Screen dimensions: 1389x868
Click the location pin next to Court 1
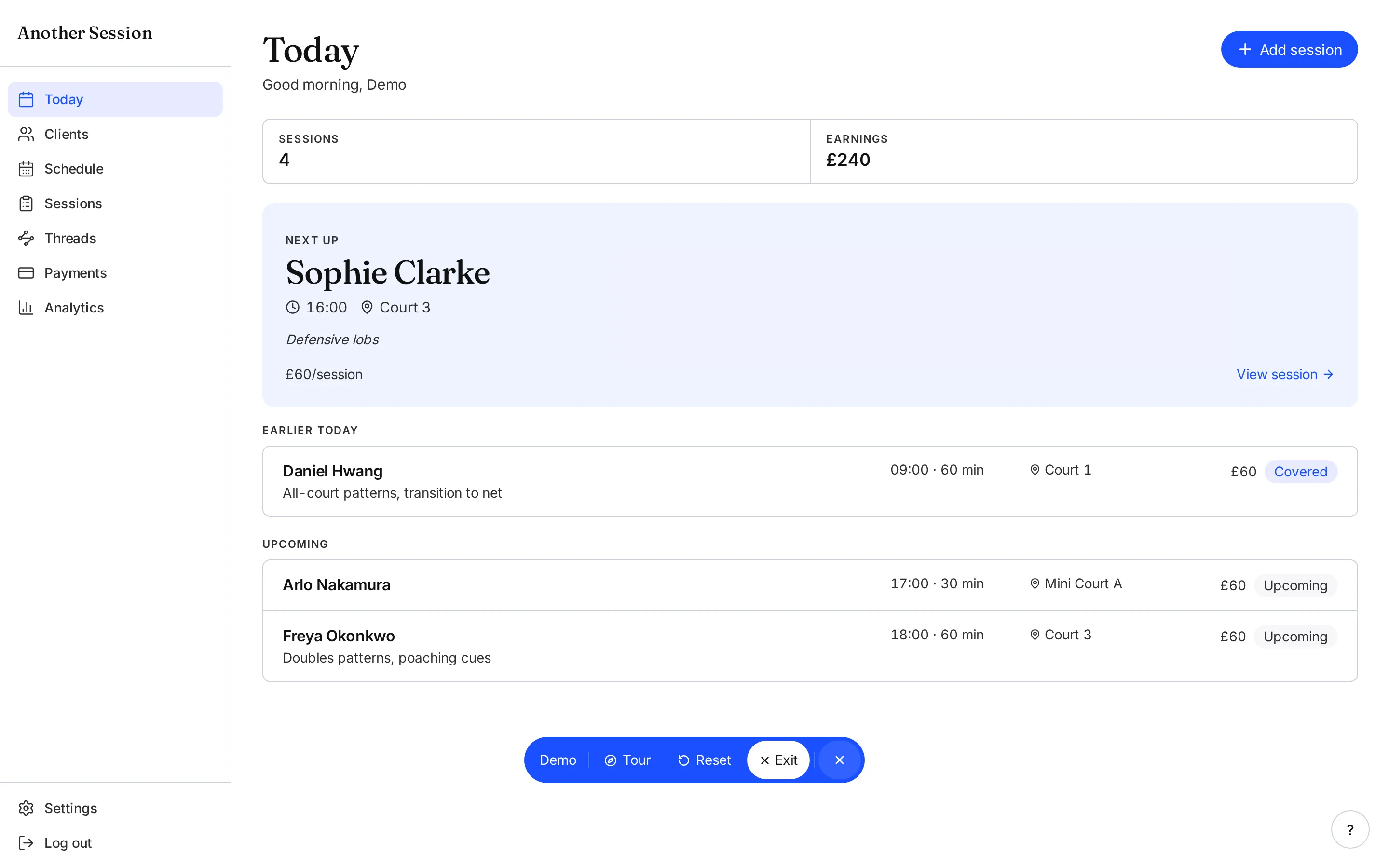point(1035,470)
